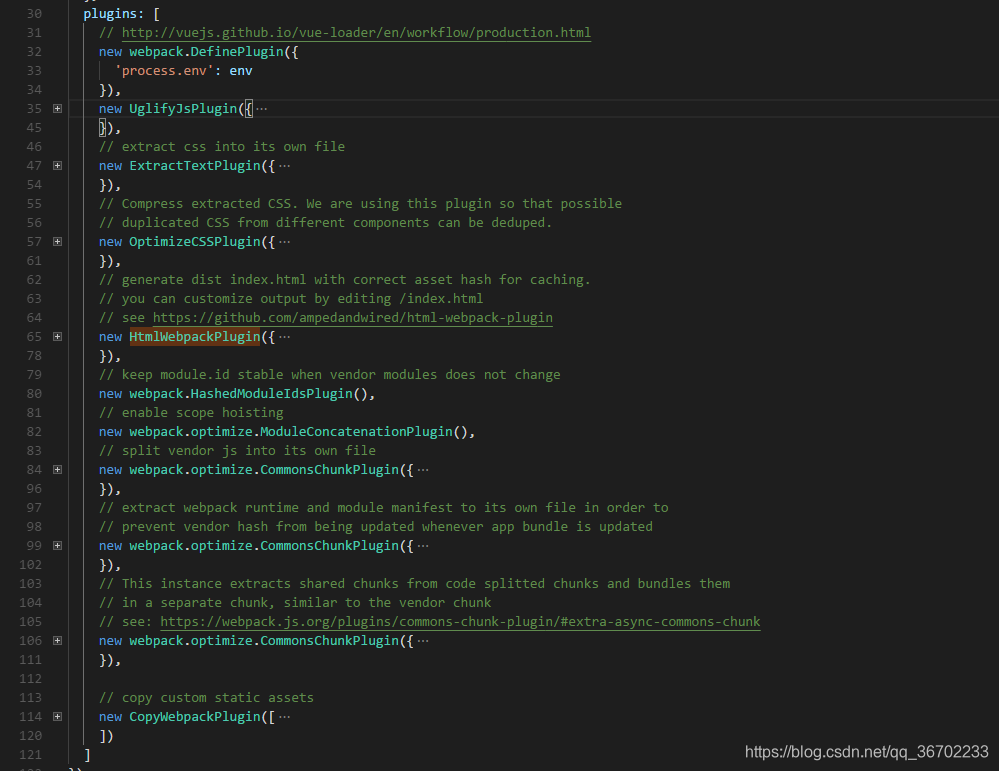Click the comment '// copy custom static assets'
Screen dimensions: 999x771
click(206, 698)
